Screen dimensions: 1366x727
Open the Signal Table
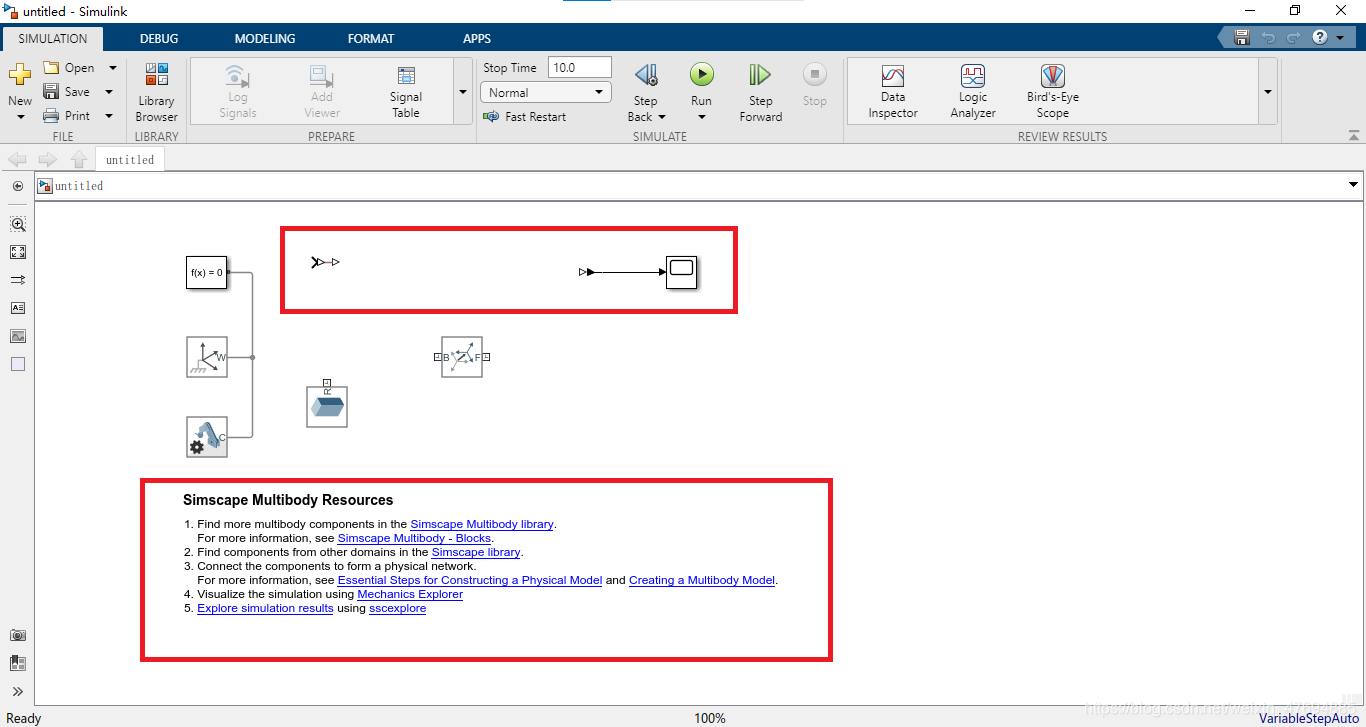tap(406, 92)
